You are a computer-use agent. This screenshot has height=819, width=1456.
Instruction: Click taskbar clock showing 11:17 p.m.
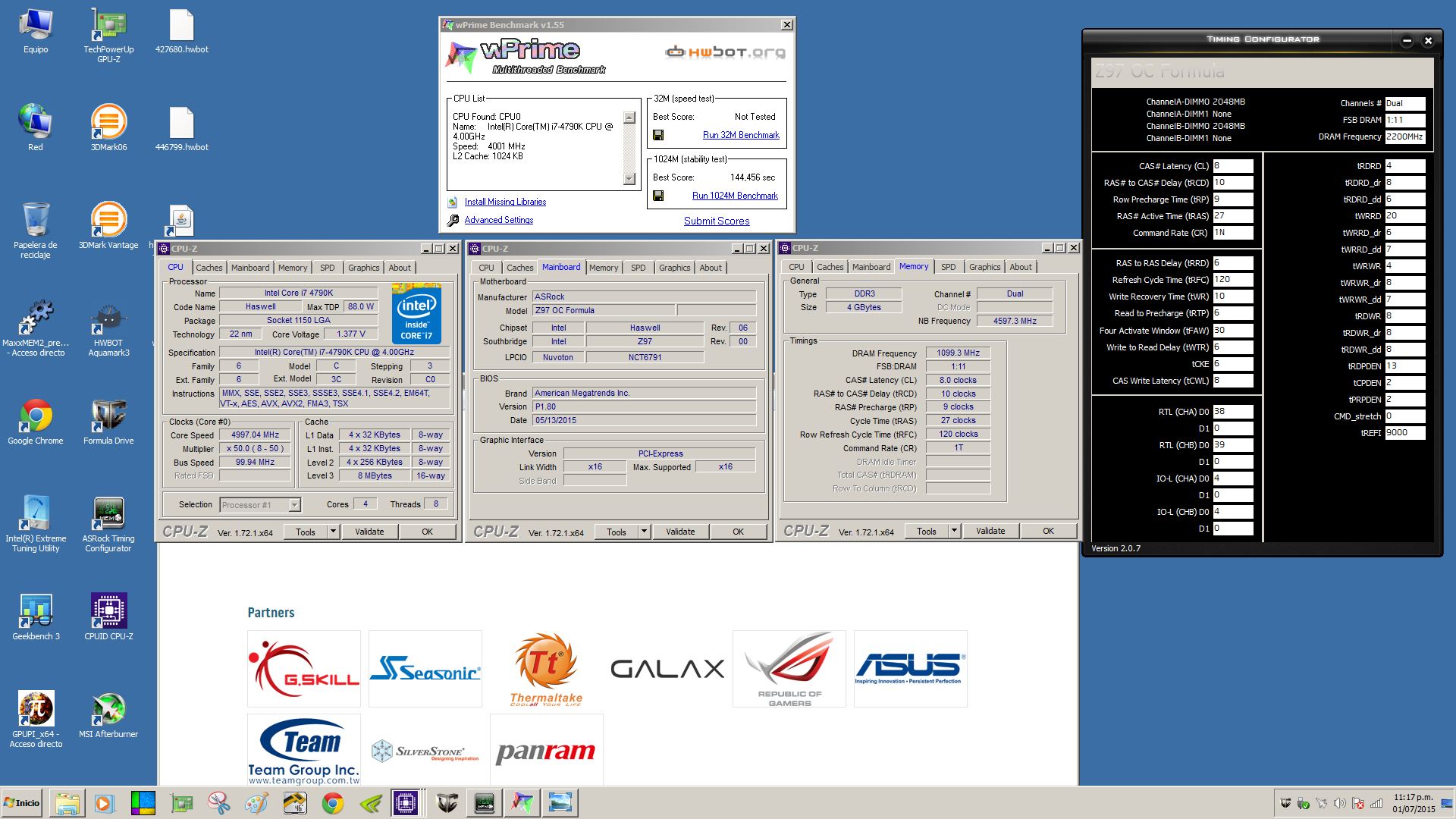click(x=1414, y=803)
